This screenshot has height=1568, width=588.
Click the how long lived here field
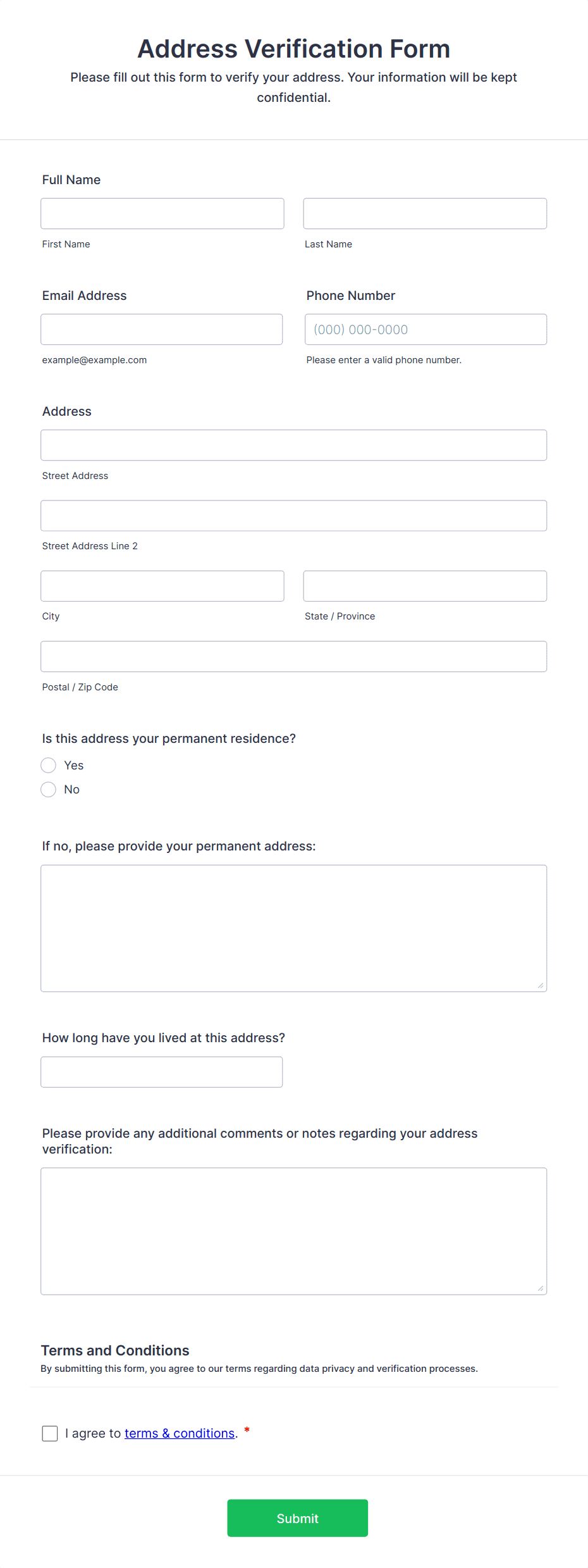[161, 1072]
